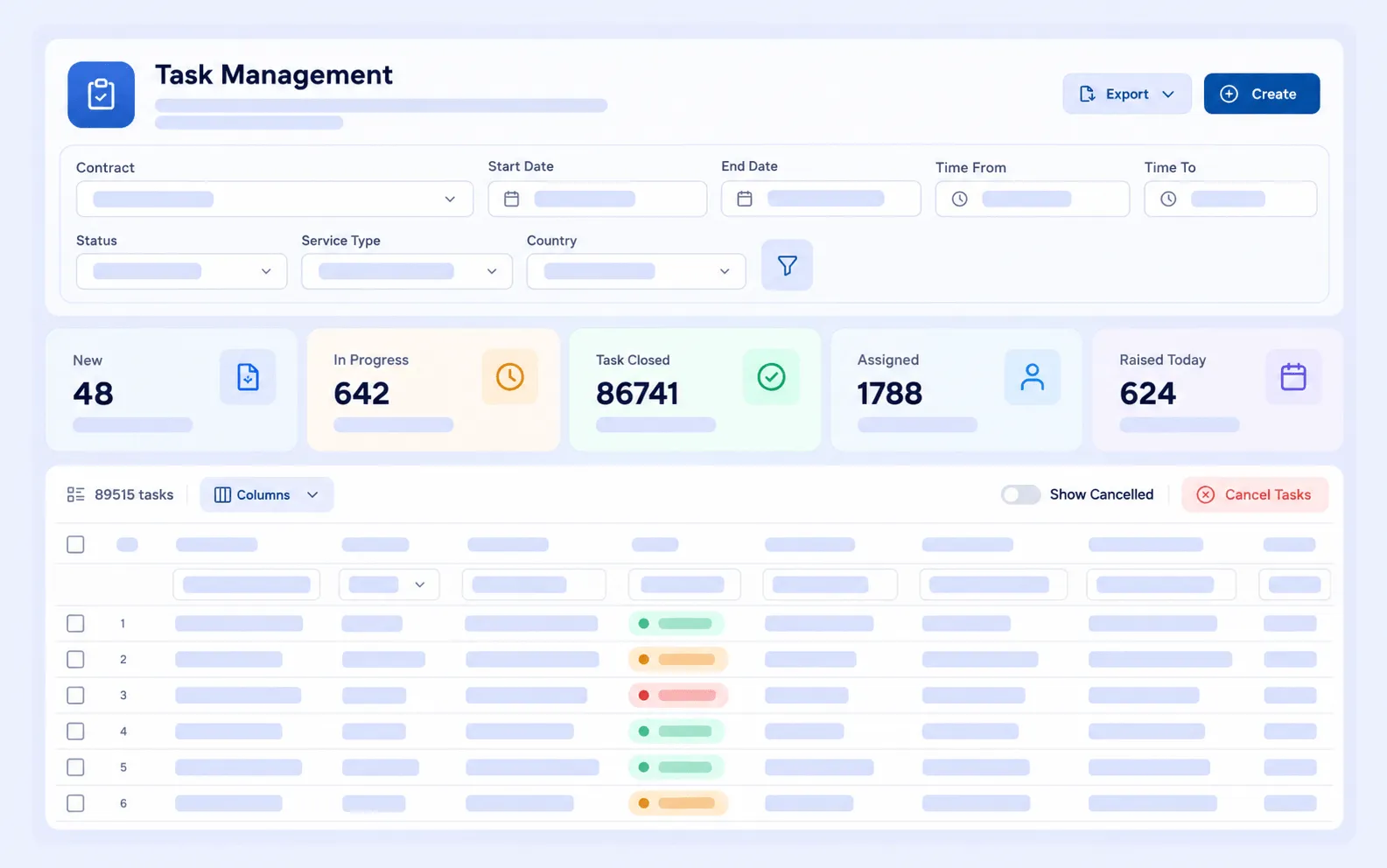This screenshot has height=868, width=1387.
Task: Open the Export dropdown menu
Action: tap(1127, 94)
